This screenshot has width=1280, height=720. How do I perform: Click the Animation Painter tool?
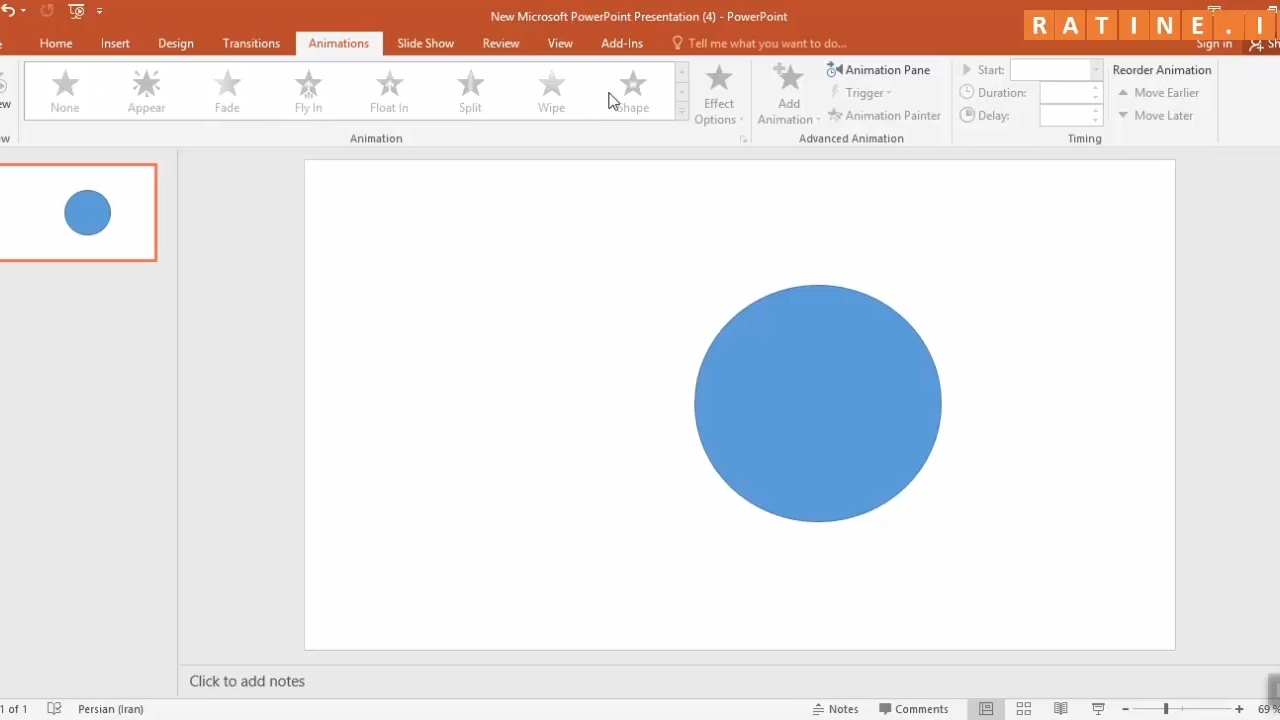[884, 116]
